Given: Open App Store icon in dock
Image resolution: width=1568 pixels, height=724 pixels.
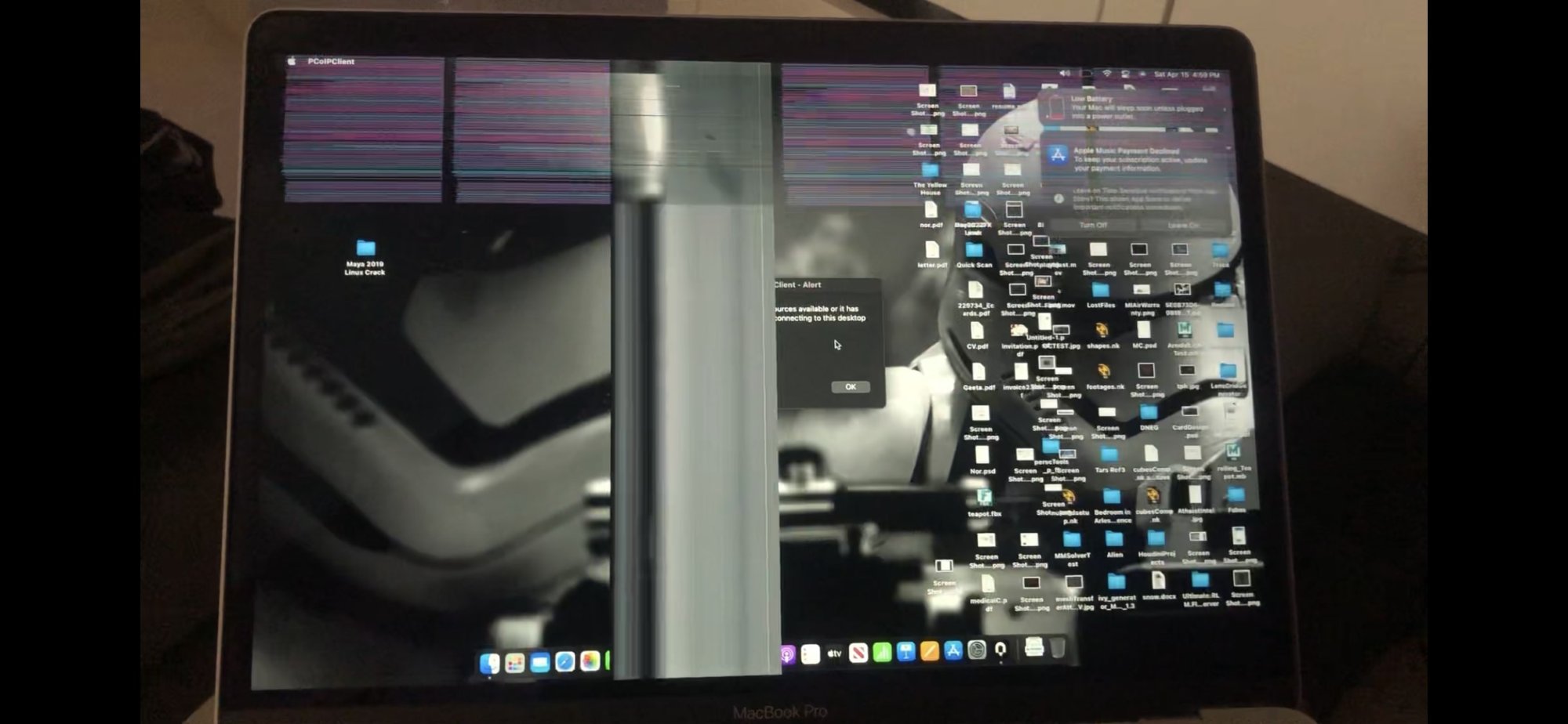Looking at the screenshot, I should pos(953,650).
